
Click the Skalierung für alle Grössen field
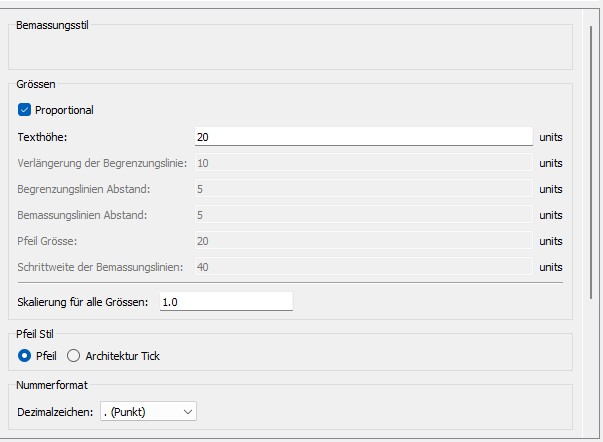[226, 301]
